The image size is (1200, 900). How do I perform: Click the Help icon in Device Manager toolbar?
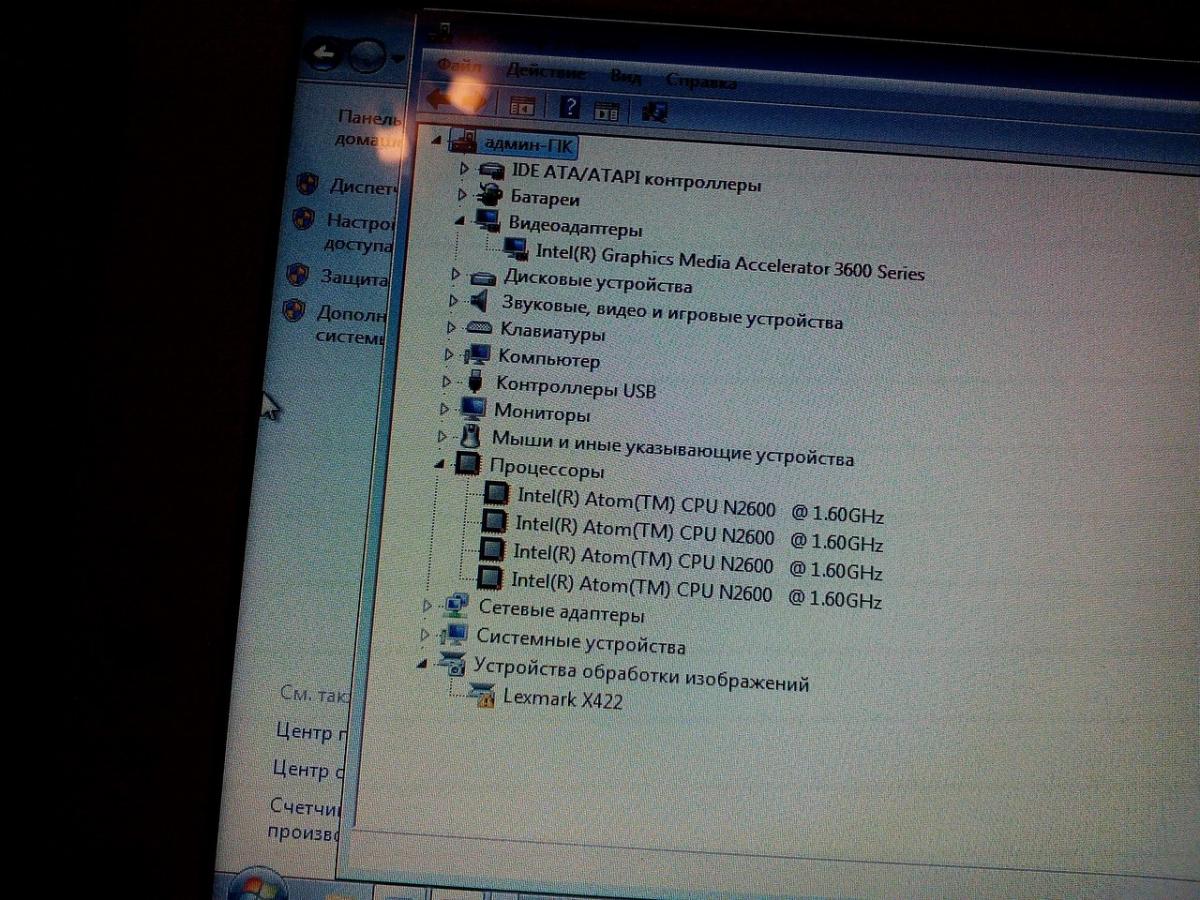(x=569, y=107)
